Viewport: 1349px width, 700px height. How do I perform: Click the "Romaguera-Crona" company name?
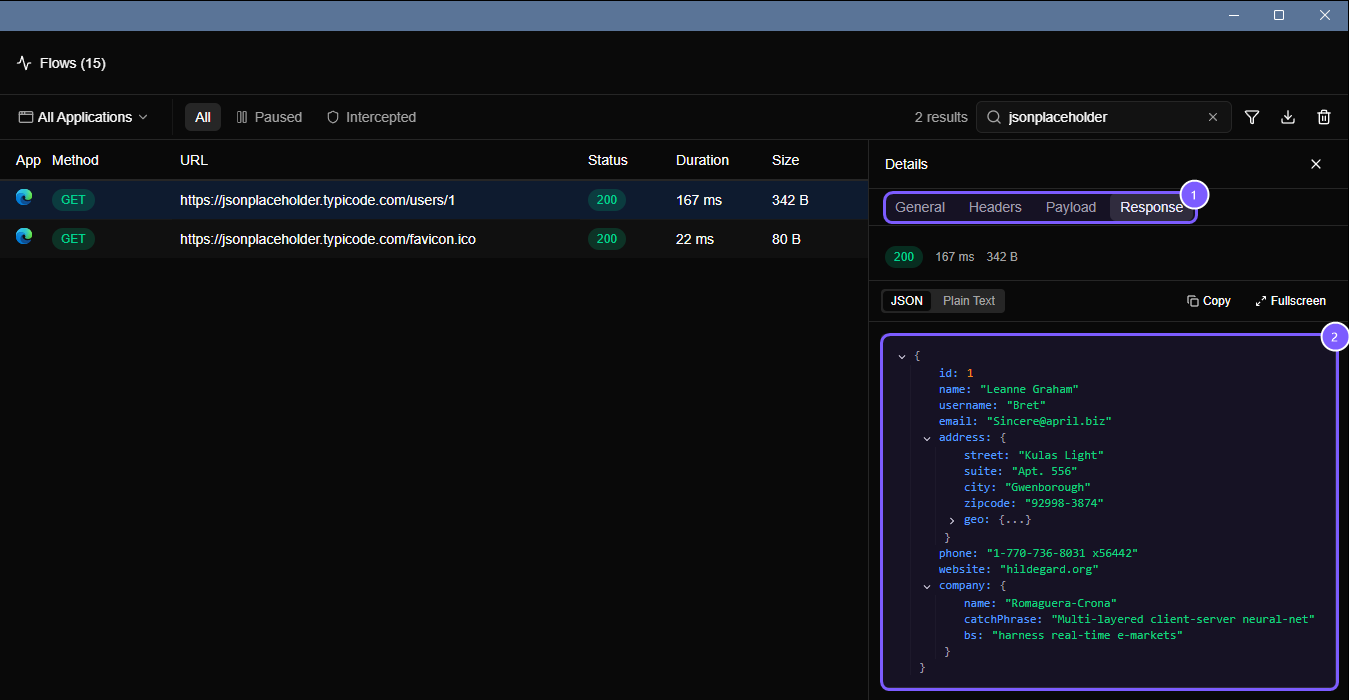pos(1060,603)
